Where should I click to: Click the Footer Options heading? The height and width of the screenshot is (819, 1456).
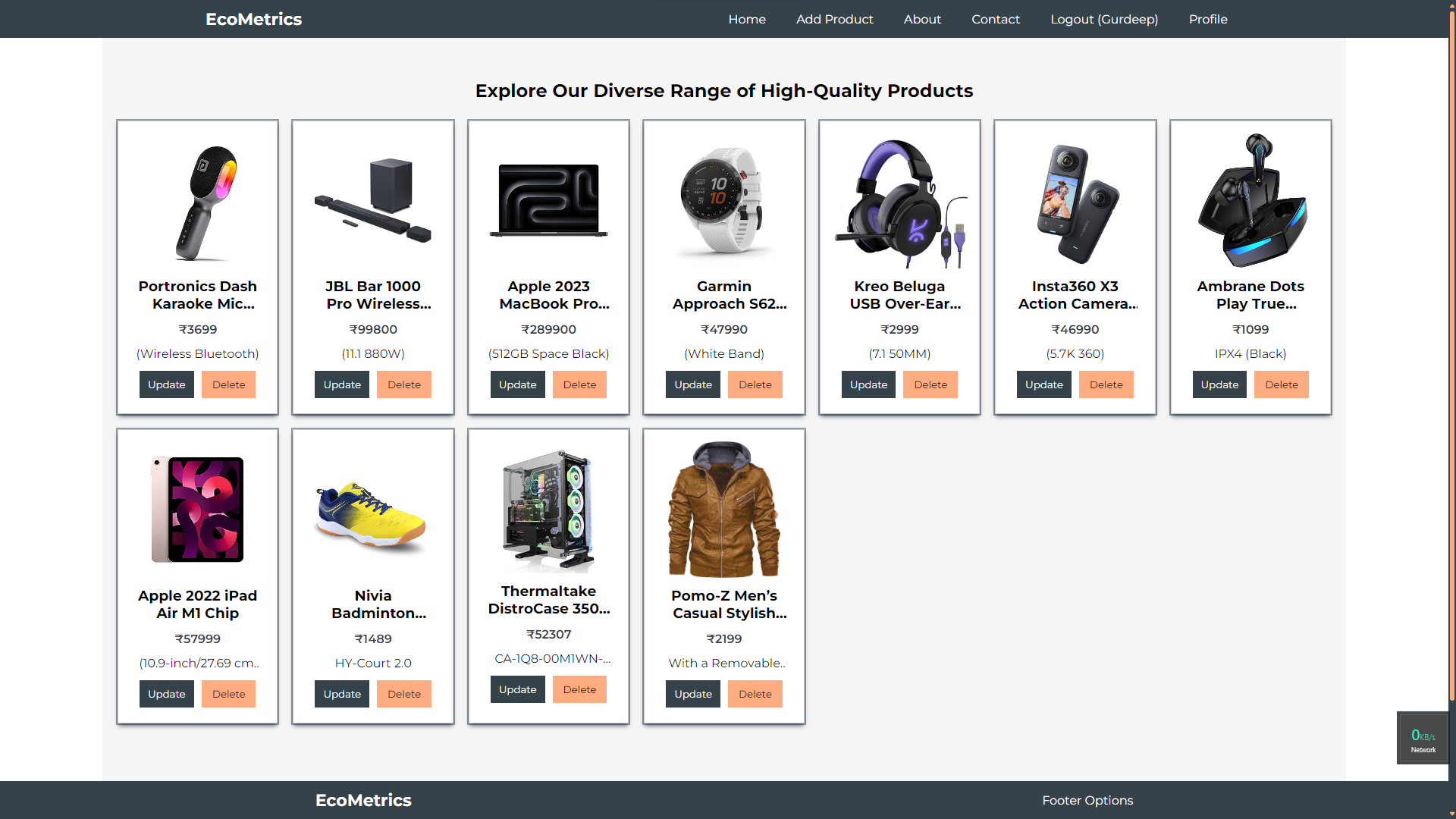pyautogui.click(x=1087, y=800)
